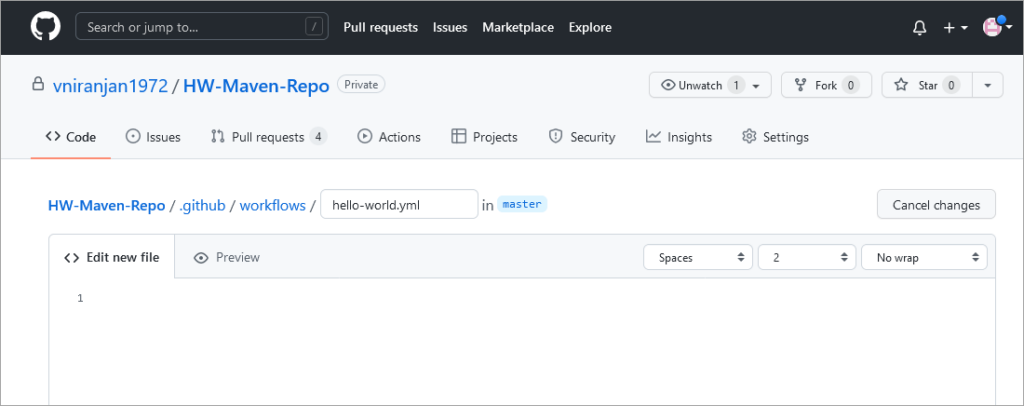
Task: Open the indent size 2 dropdown
Action: click(x=807, y=257)
